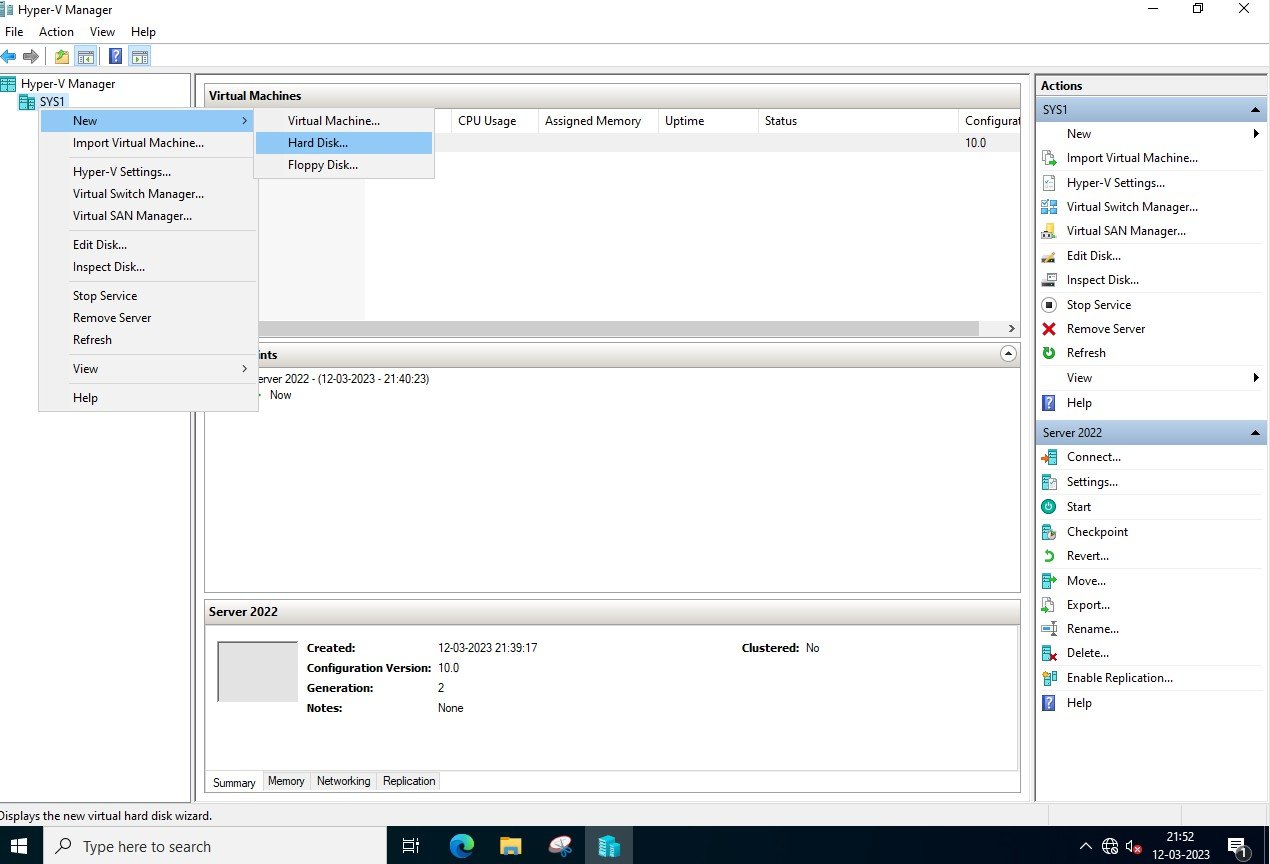
Task: Select Import Virtual Machine in the context menu
Action: (x=148, y=143)
